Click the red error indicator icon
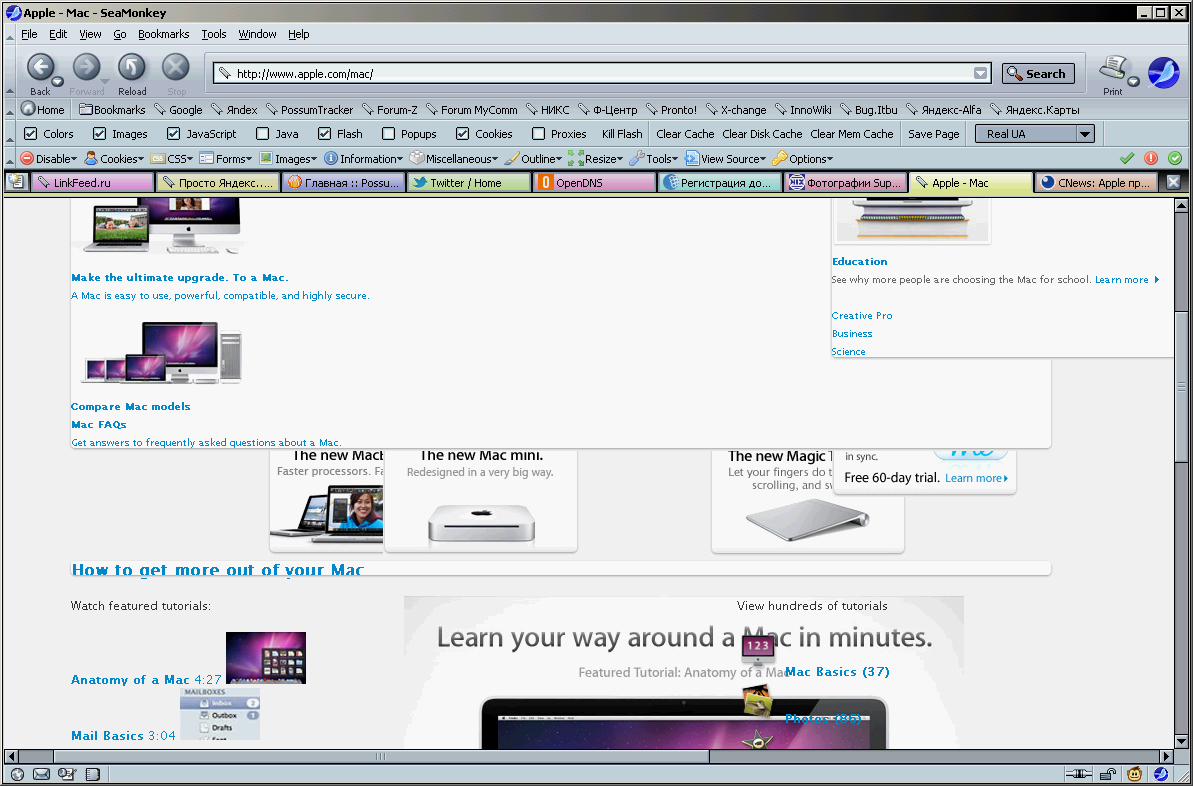Image resolution: width=1193 pixels, height=786 pixels. (x=1151, y=158)
